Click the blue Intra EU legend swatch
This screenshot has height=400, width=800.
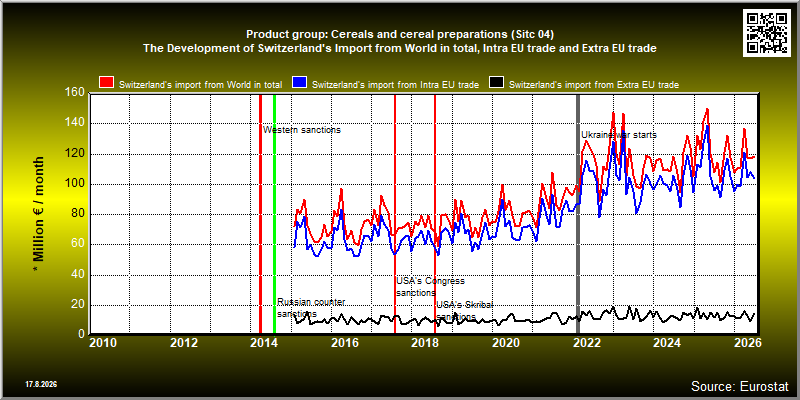pos(300,83)
